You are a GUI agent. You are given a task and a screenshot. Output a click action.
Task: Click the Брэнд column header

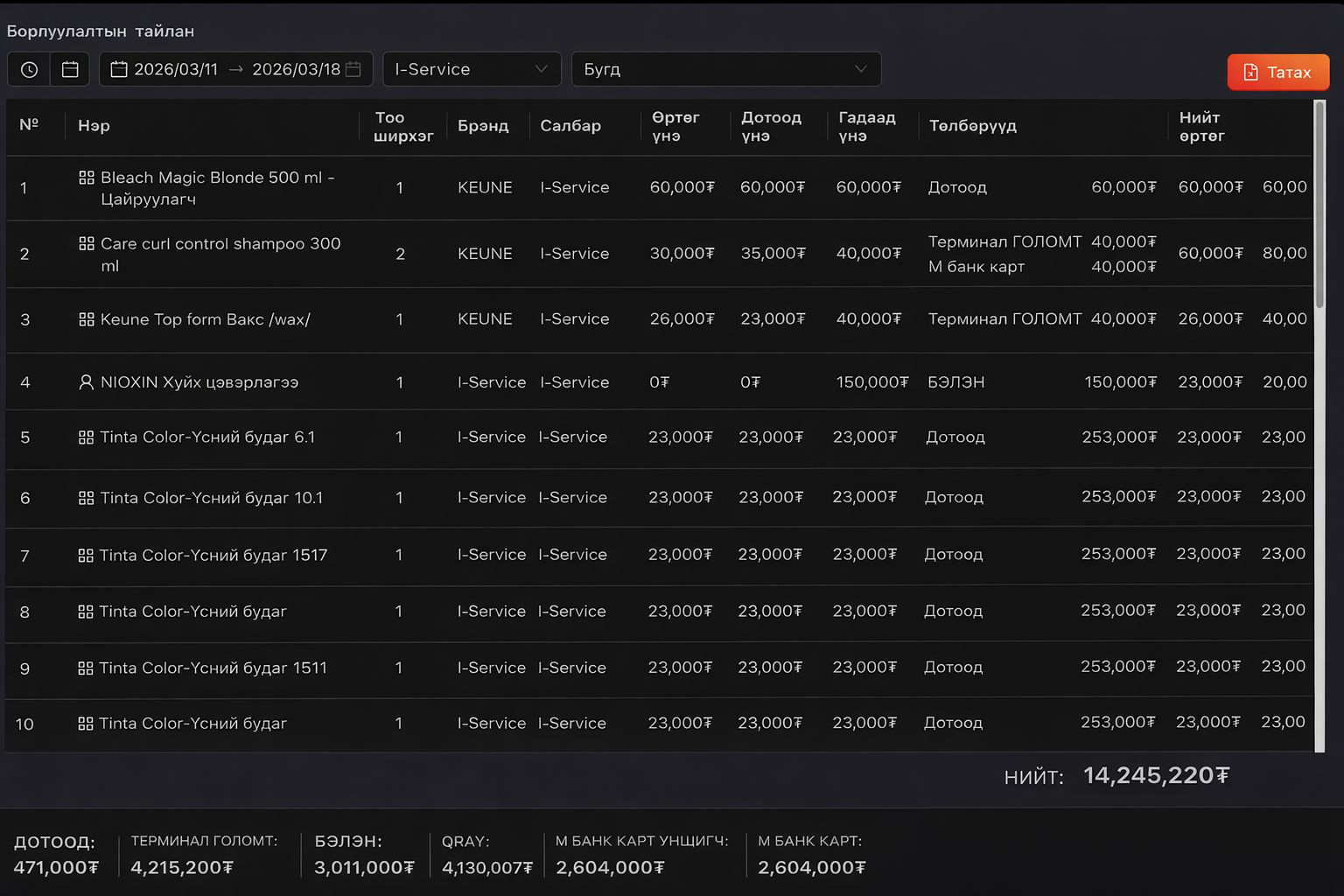[x=482, y=126]
